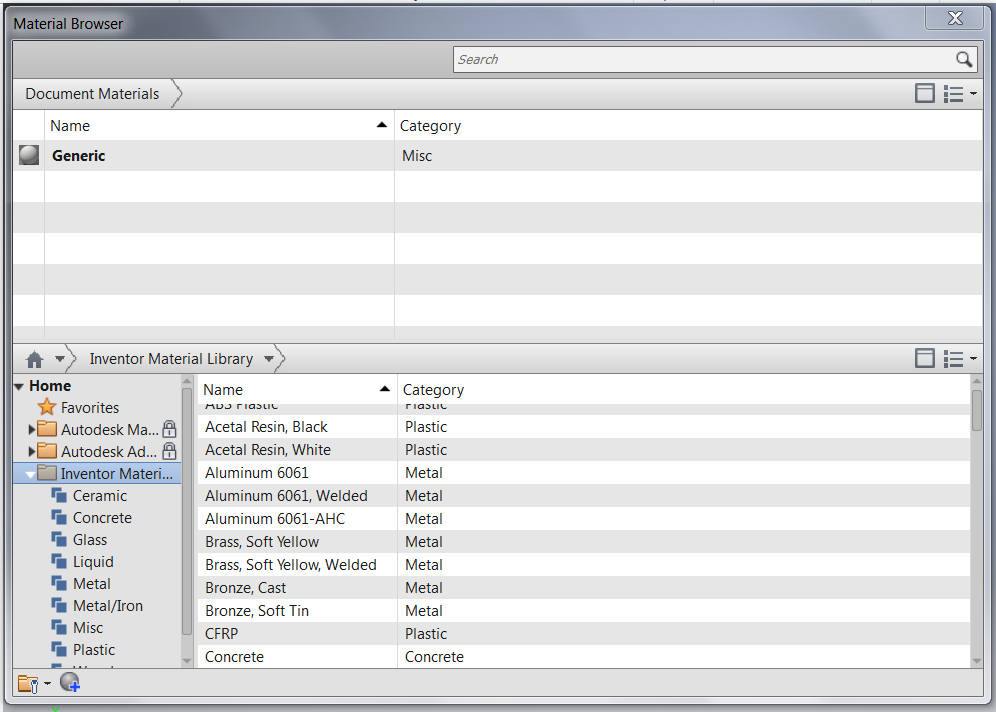
Task: Click the Generic material sphere thumbnail
Action: [x=27, y=155]
